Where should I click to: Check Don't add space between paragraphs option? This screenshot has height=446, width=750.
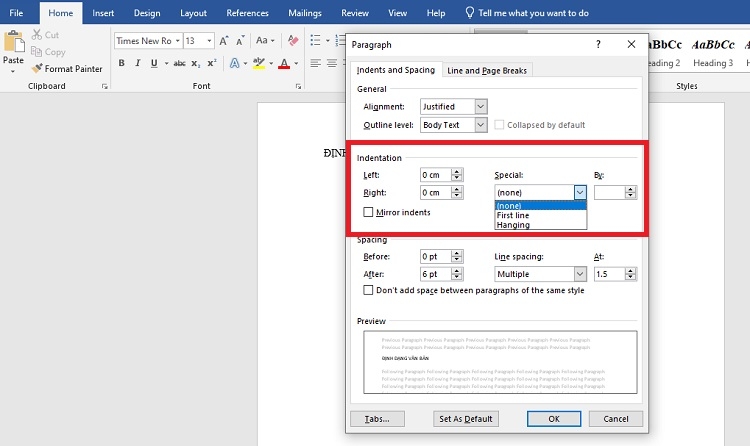pyautogui.click(x=369, y=290)
